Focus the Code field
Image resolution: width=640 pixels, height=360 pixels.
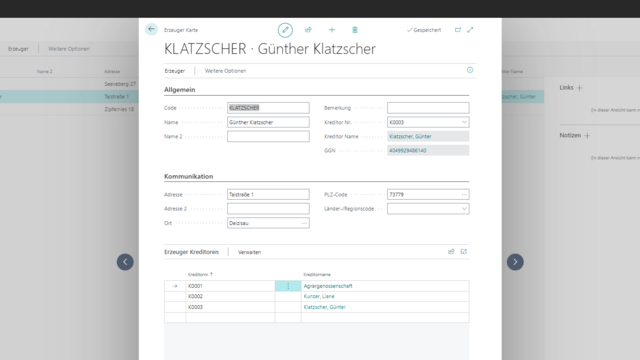pos(268,108)
